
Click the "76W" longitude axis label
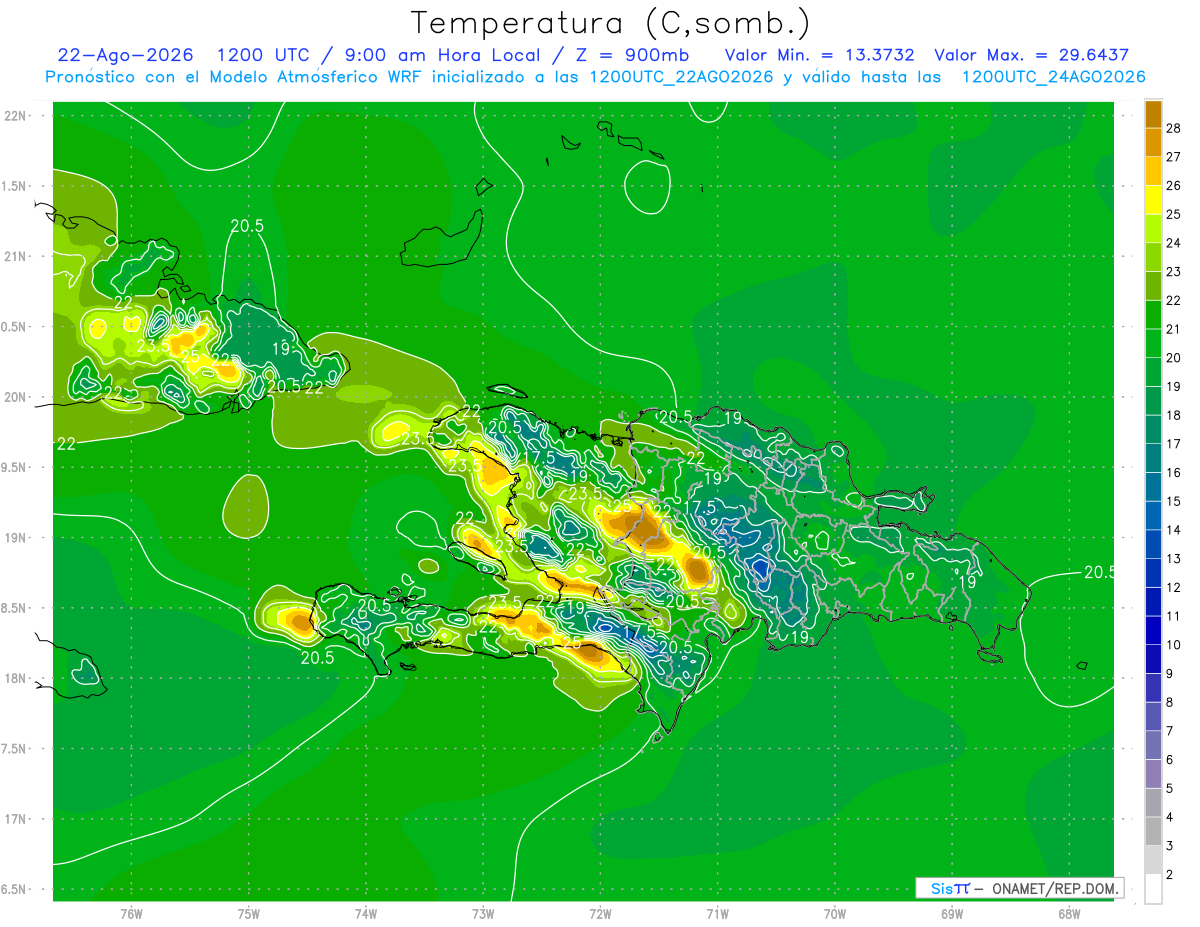131,914
